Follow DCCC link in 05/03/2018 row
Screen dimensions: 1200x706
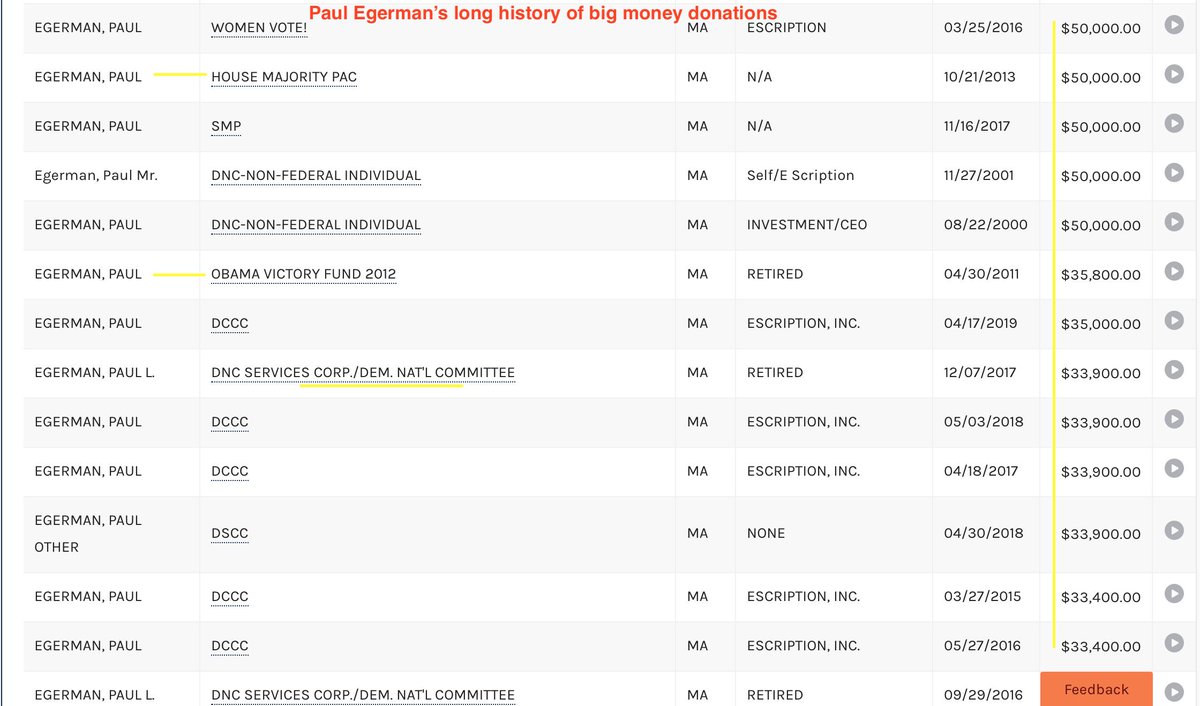[230, 422]
